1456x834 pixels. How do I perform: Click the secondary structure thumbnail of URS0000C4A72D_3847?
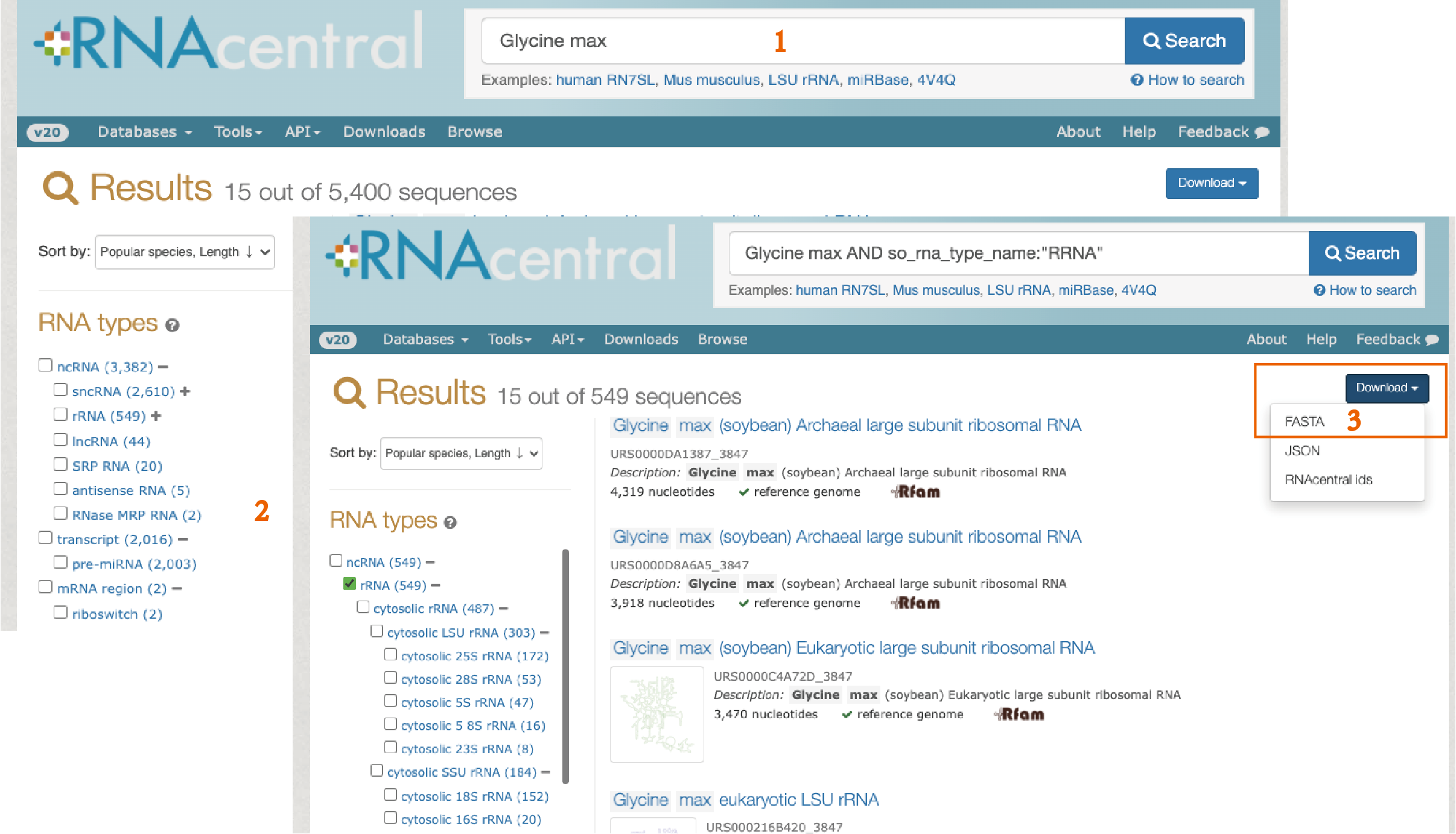coord(657,715)
